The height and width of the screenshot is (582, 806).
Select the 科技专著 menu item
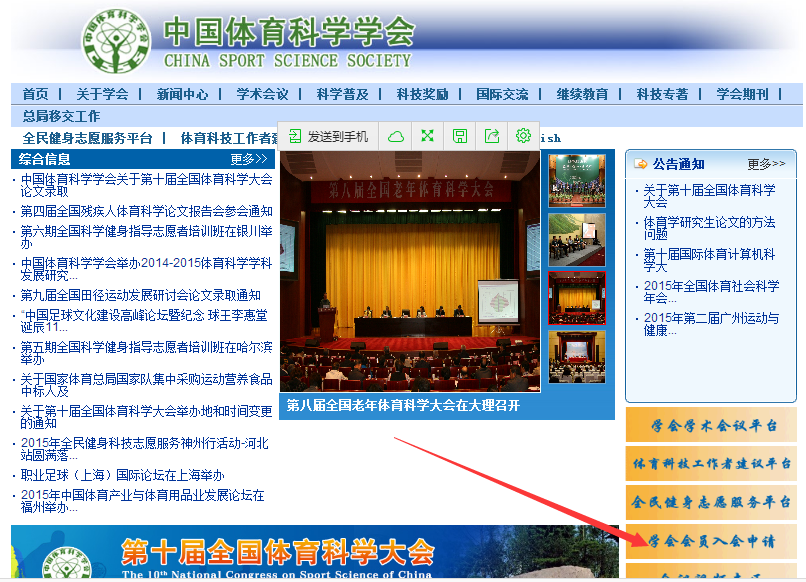[x=663, y=94]
